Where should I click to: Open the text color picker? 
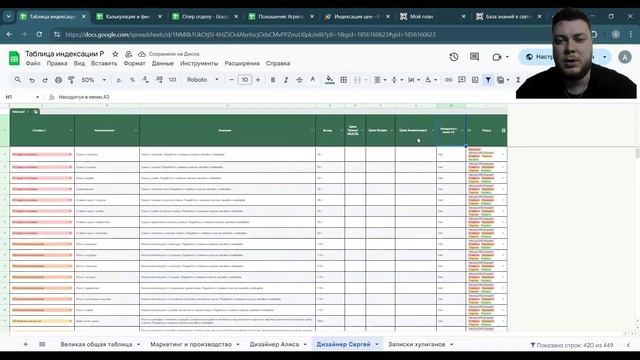coord(313,80)
